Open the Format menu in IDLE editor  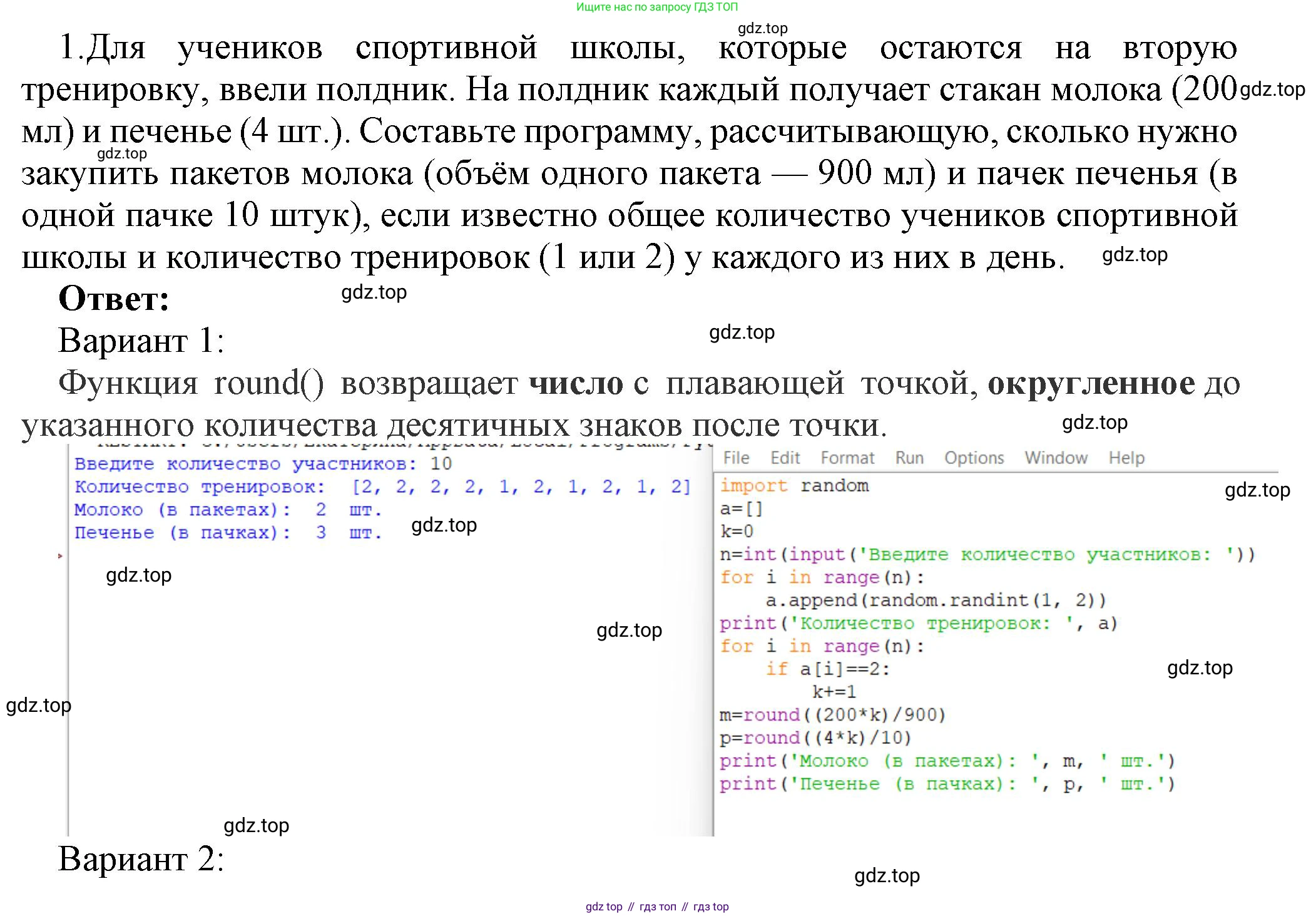pyautogui.click(x=847, y=458)
